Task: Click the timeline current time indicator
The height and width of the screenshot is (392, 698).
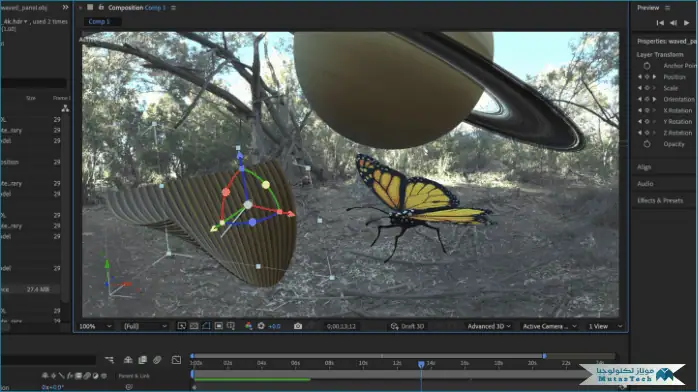Action: point(421,364)
